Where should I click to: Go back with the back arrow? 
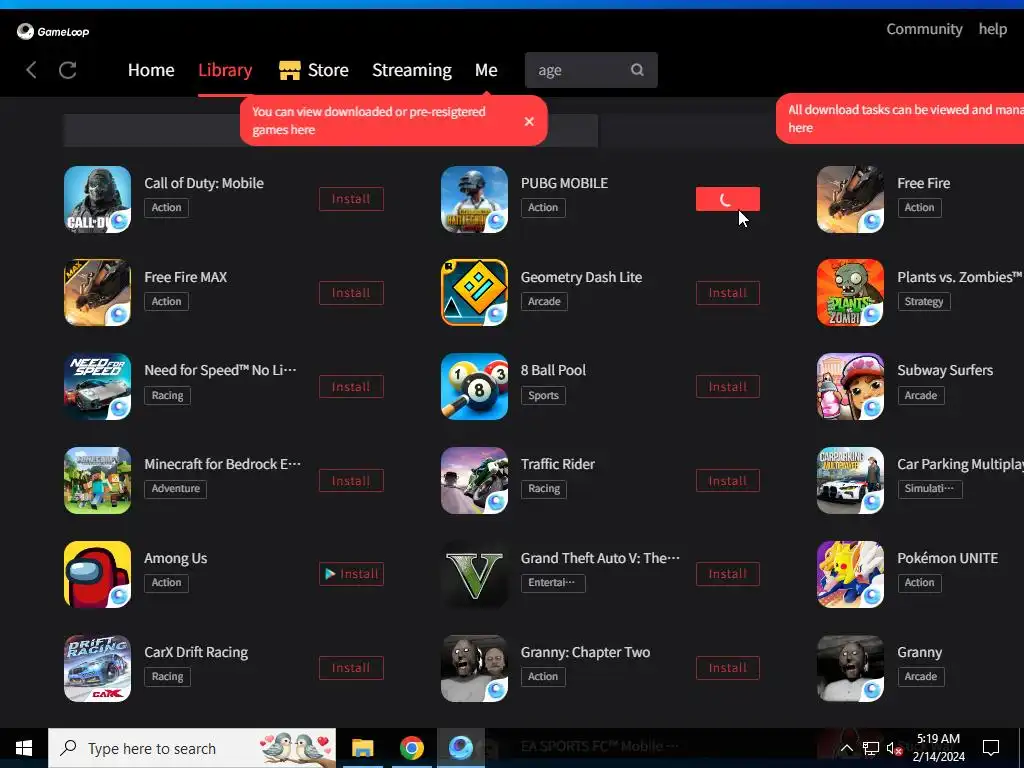pyautogui.click(x=31, y=70)
